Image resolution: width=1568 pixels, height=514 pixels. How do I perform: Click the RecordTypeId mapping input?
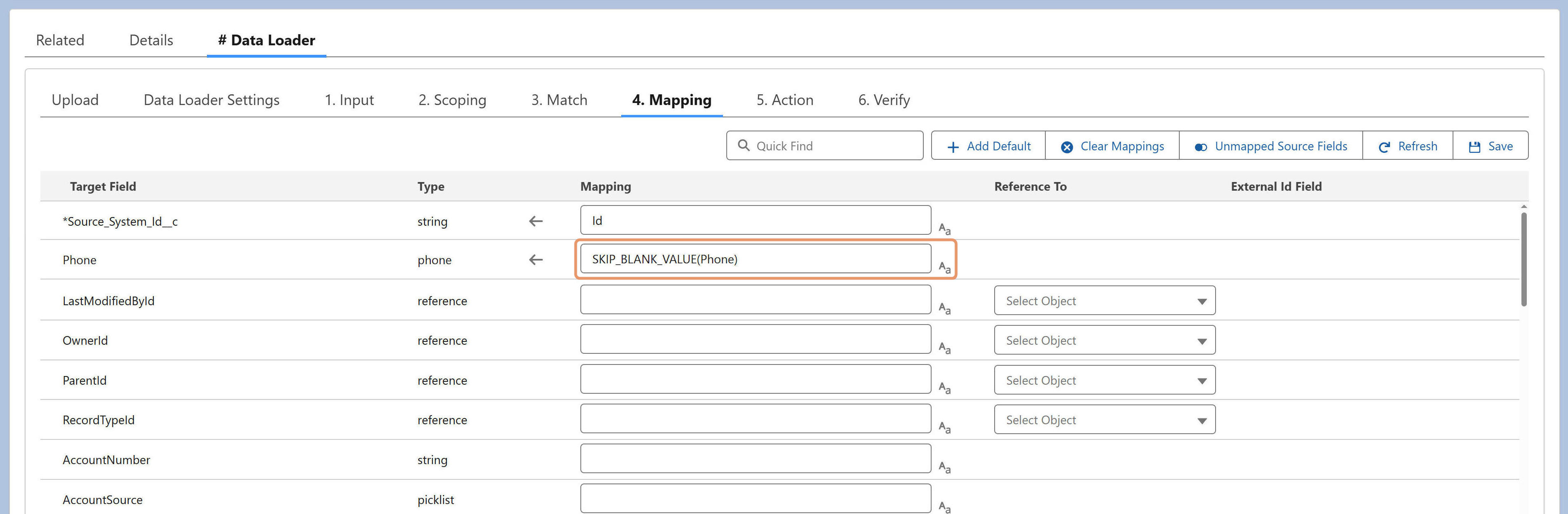pyautogui.click(x=756, y=418)
